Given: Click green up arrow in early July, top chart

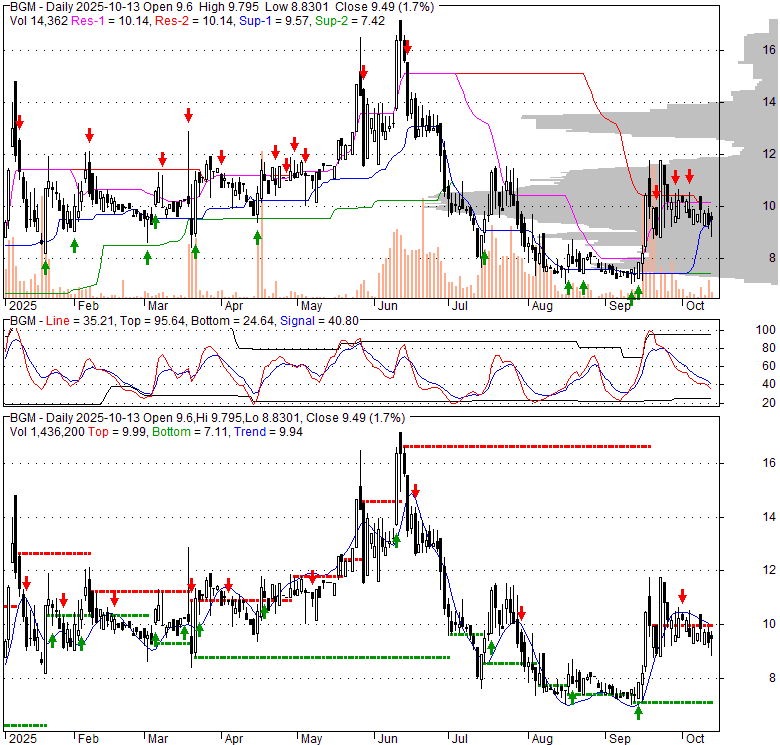Looking at the screenshot, I should click(x=484, y=258).
